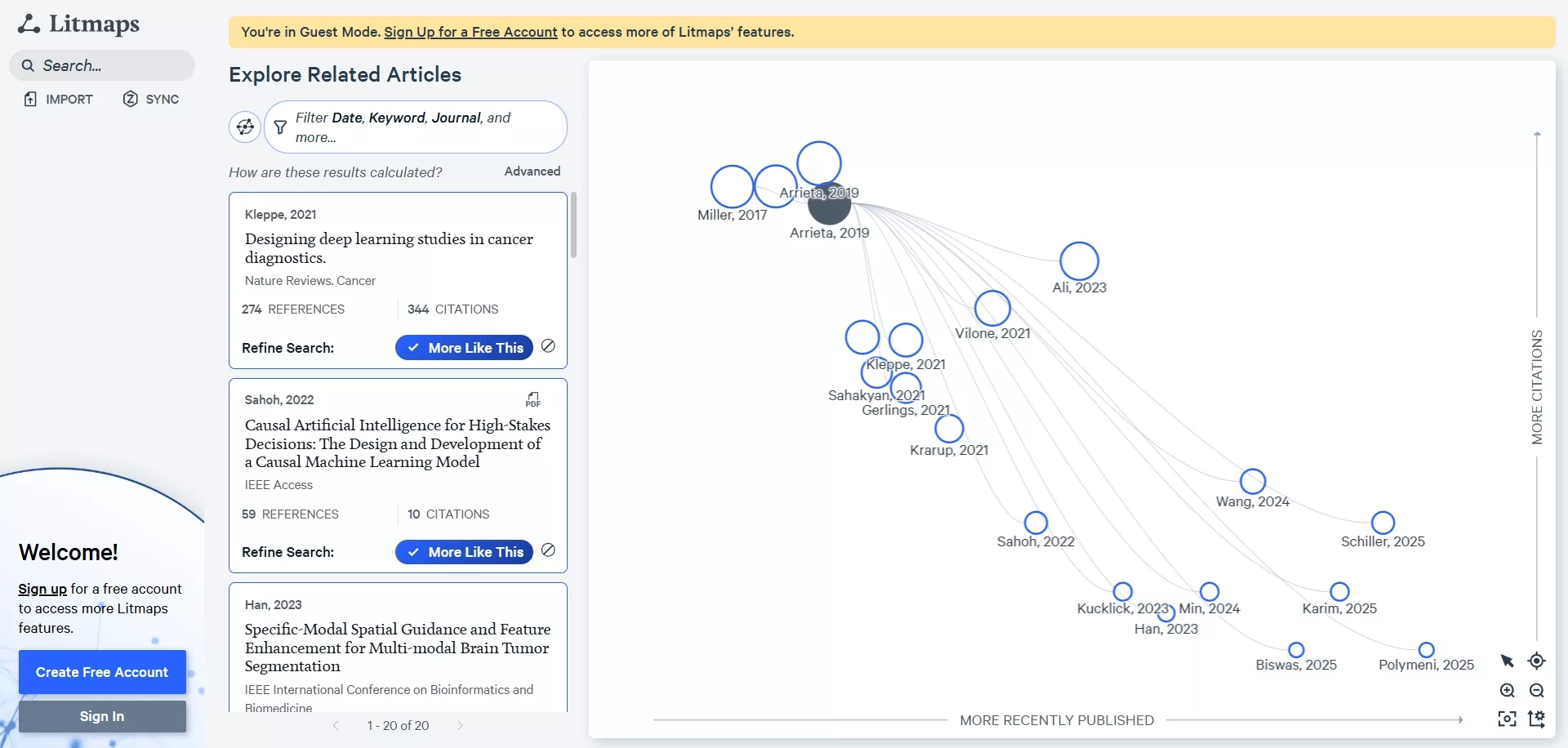1568x748 pixels.
Task: Go to next results page with right chevron
Action: [460, 725]
